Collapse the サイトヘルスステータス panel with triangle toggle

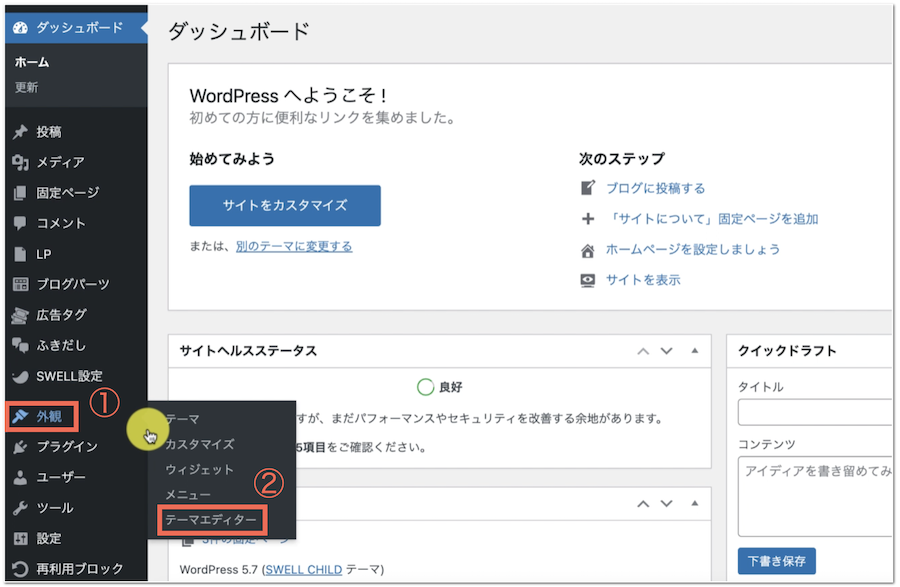click(694, 351)
